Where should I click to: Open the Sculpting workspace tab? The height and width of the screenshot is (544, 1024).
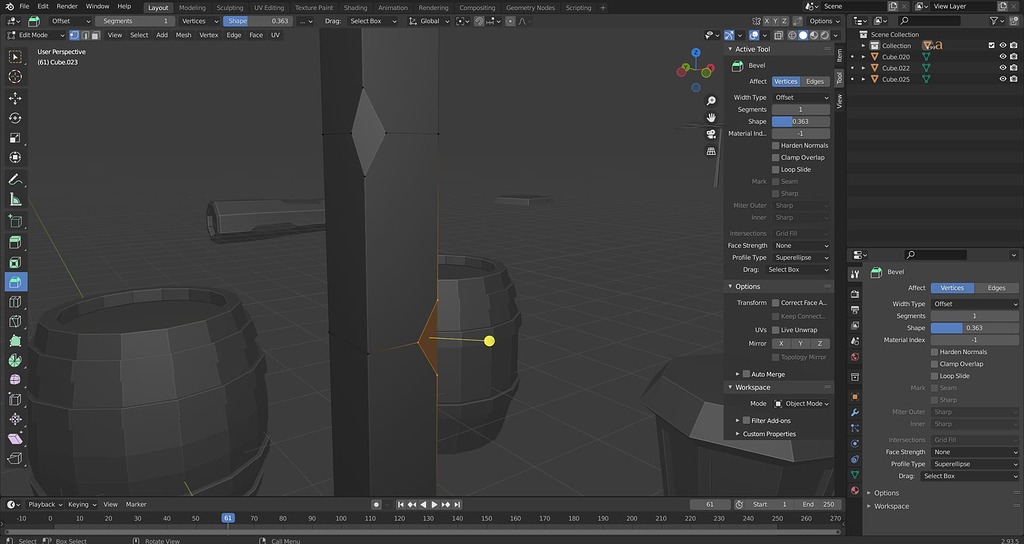point(230,8)
